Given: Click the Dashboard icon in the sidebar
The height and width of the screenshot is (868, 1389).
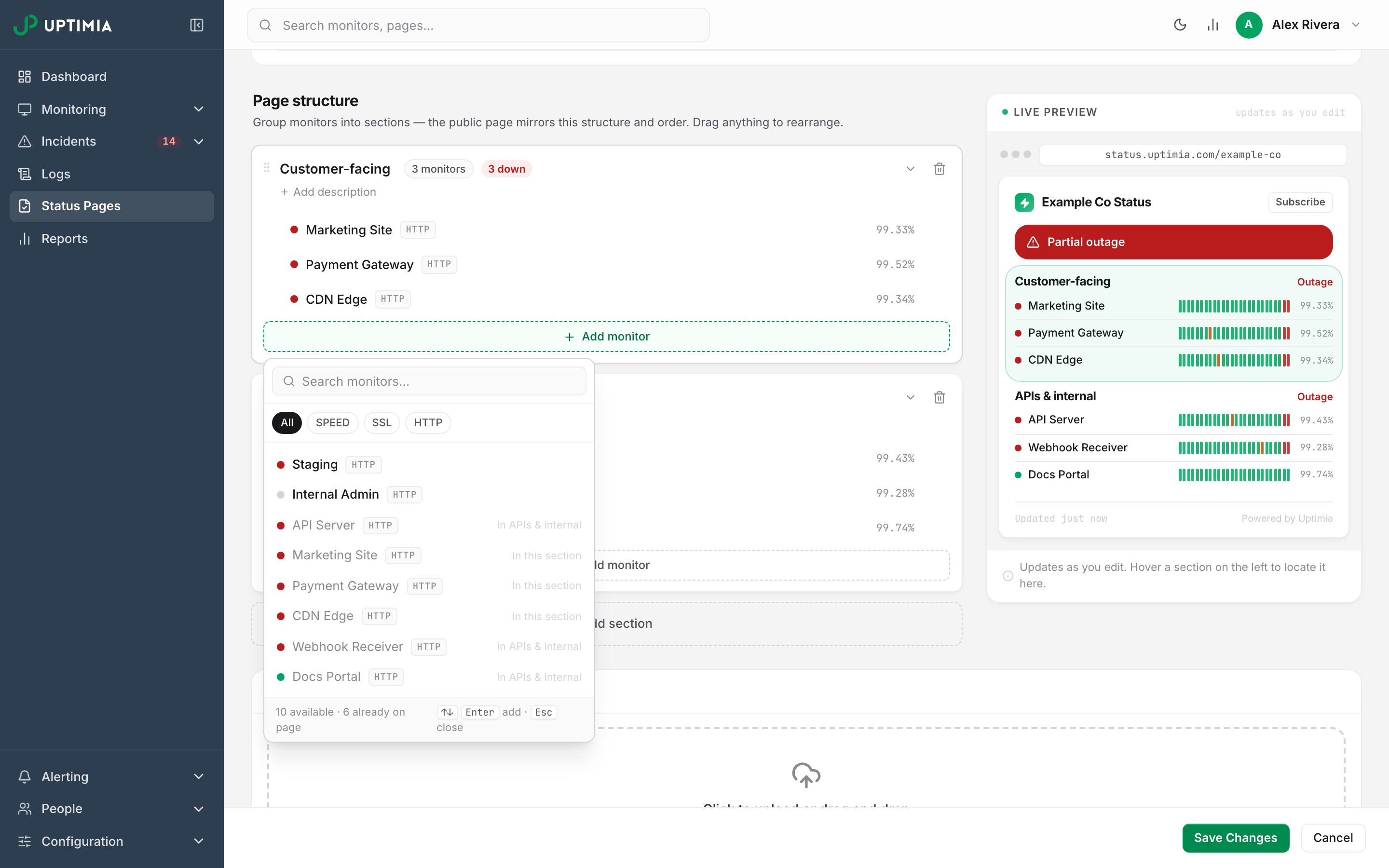Looking at the screenshot, I should [24, 76].
